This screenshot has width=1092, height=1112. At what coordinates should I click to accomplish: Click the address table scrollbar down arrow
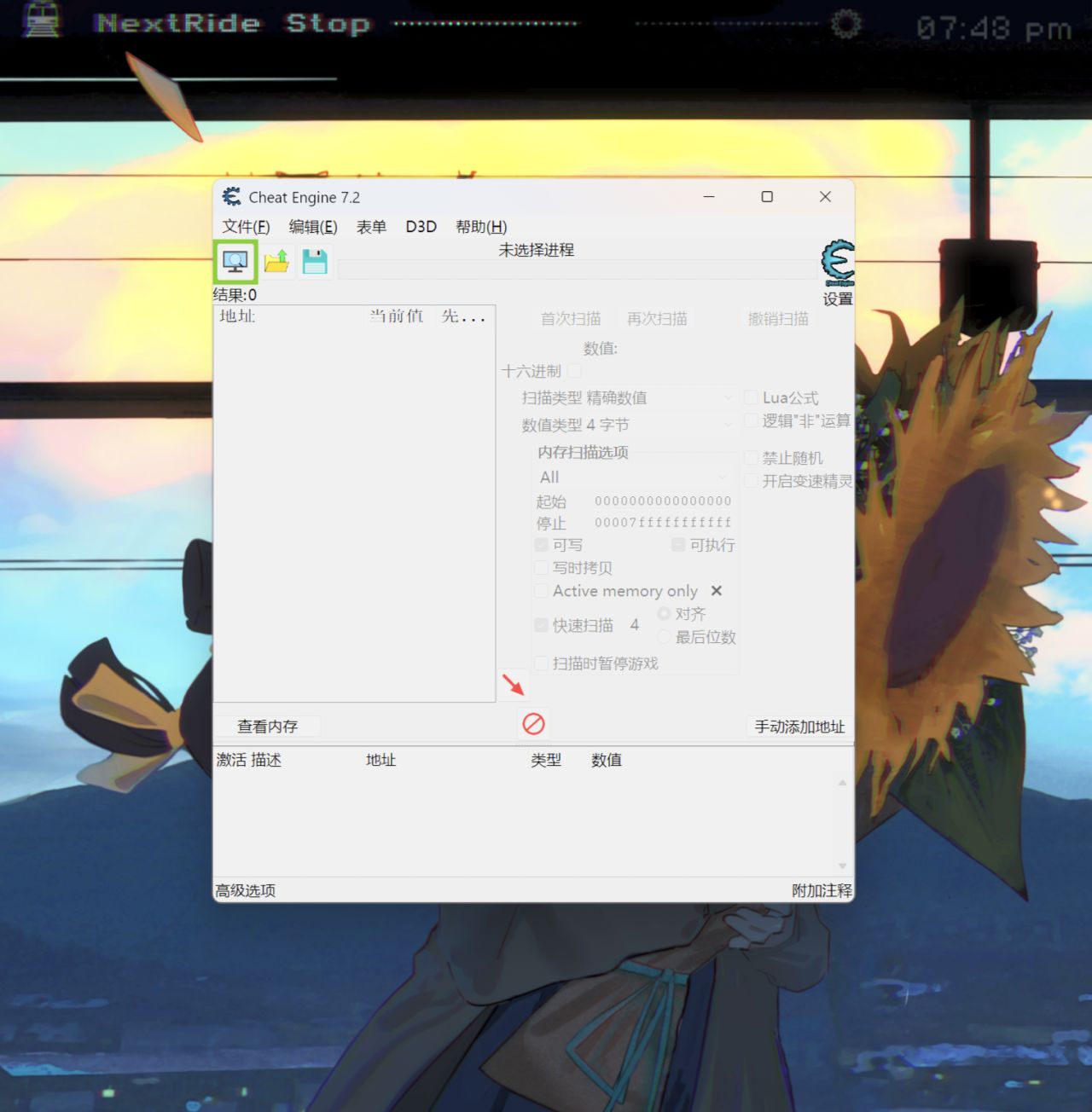pos(842,866)
